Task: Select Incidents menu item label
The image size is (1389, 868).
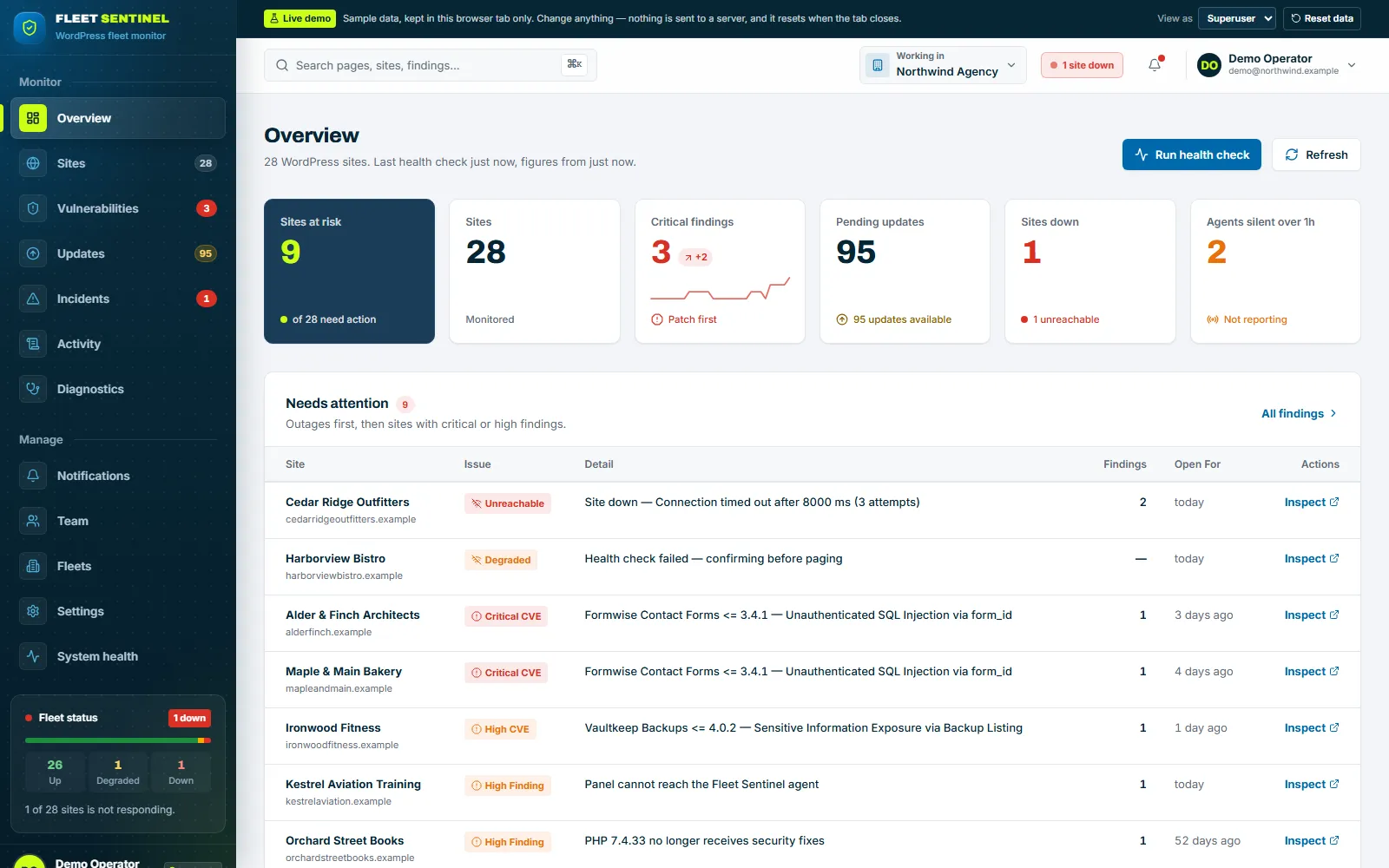Action: (x=83, y=299)
